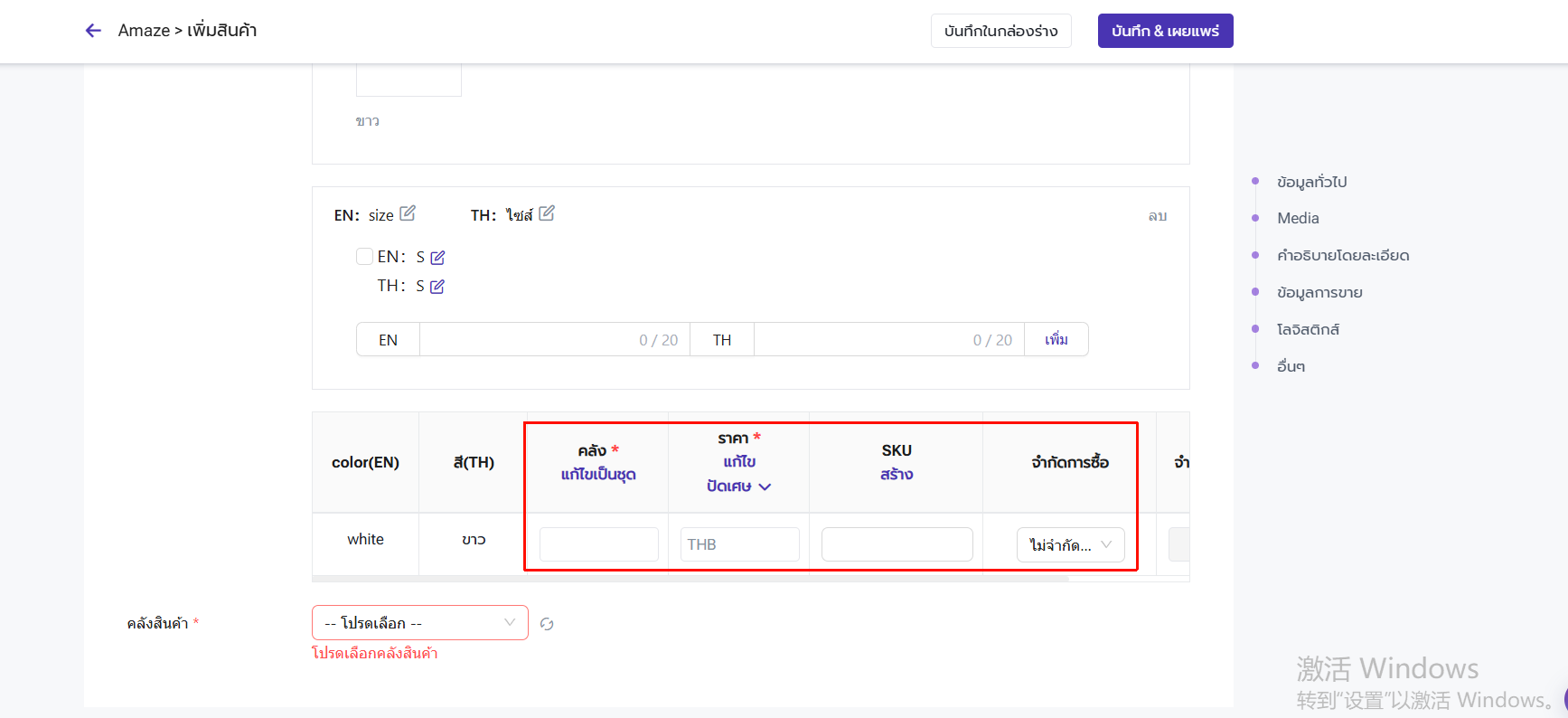This screenshot has height=718, width=1568.
Task: Save to drafts with บันทึกในกล่องร่าง
Action: (x=1000, y=31)
